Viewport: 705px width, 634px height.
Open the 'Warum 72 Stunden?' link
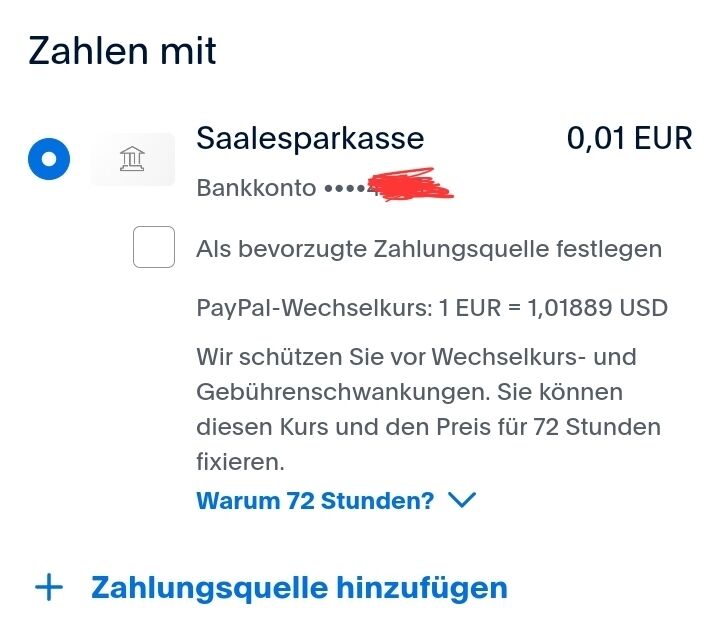click(x=315, y=500)
